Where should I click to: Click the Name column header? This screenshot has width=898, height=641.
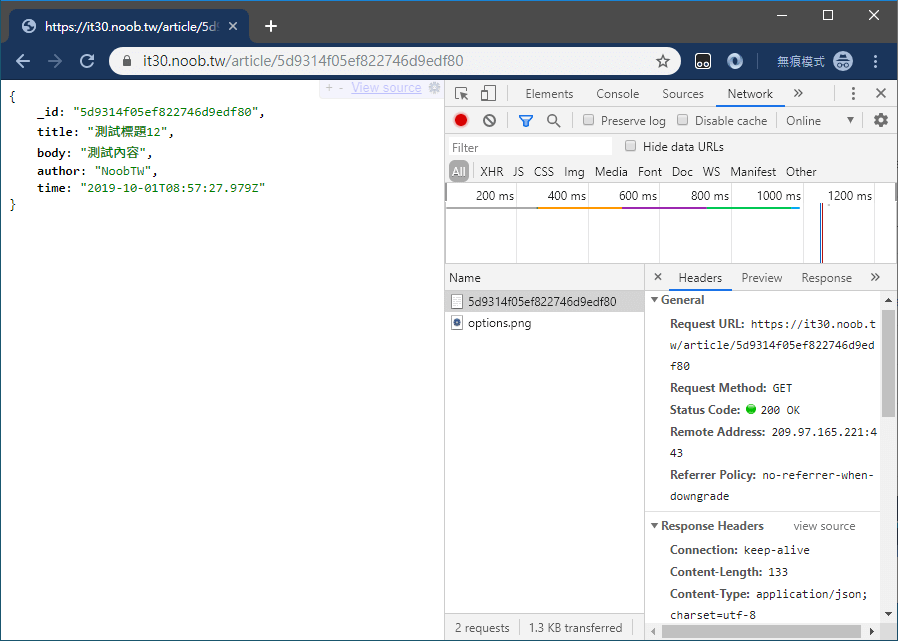tap(545, 278)
